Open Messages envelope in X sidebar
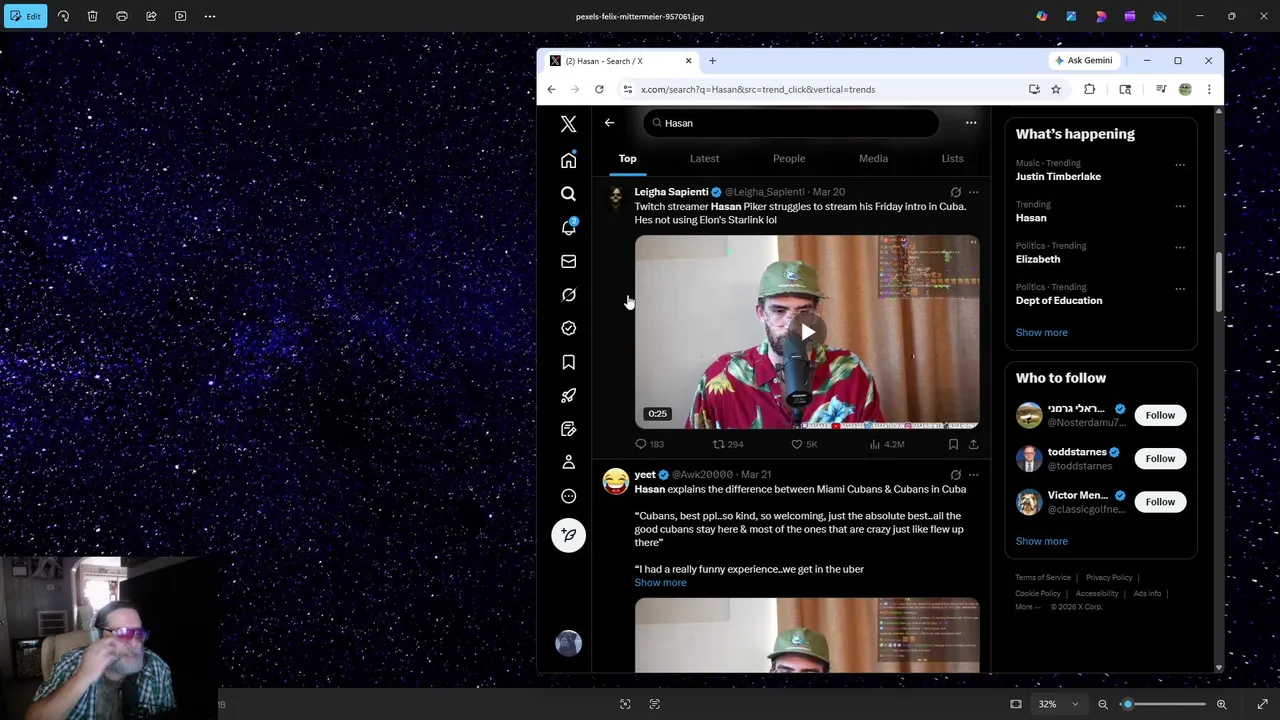The width and height of the screenshot is (1280, 720). tap(568, 261)
